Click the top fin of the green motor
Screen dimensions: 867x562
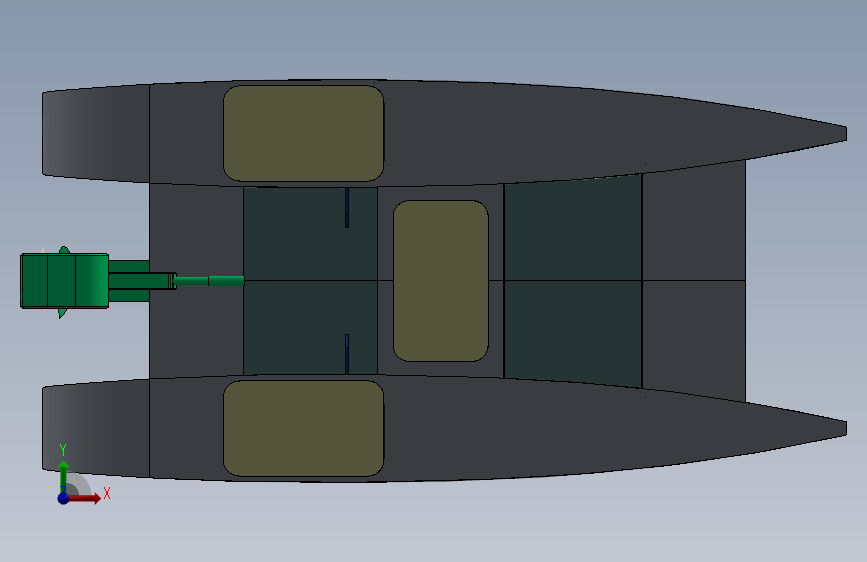pyautogui.click(x=64, y=250)
